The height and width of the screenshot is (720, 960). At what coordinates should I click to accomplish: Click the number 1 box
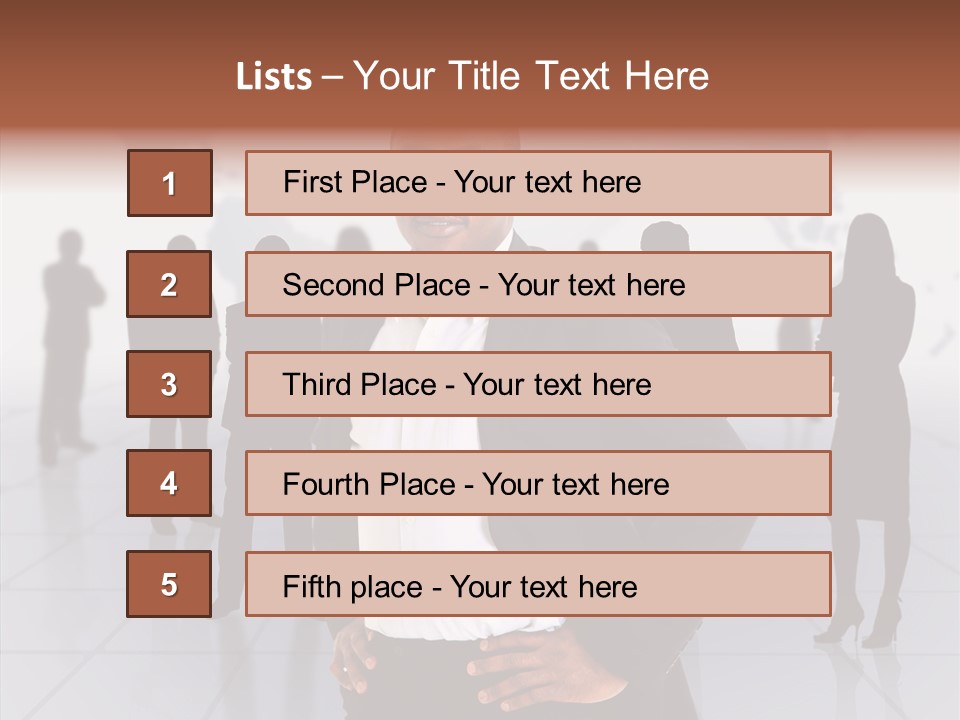[169, 183]
